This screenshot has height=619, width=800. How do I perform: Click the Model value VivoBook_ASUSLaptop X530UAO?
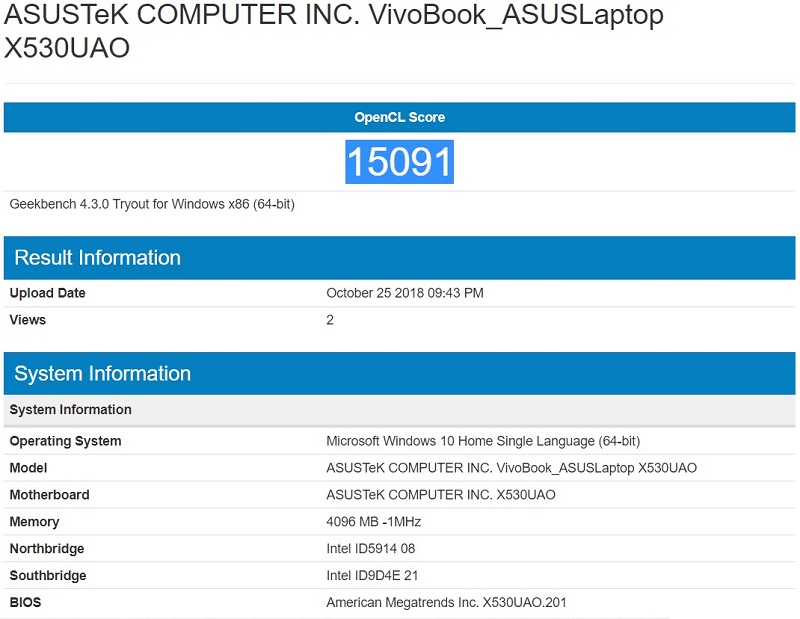[511, 468]
